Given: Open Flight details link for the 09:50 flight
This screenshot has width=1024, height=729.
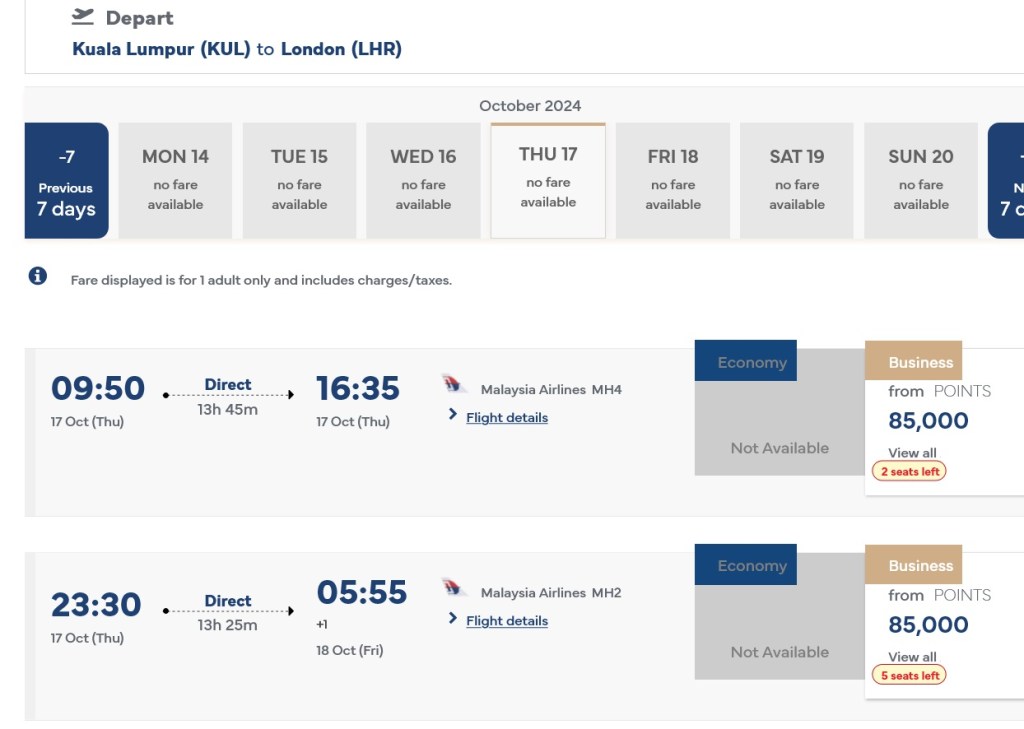Looking at the screenshot, I should click(507, 418).
